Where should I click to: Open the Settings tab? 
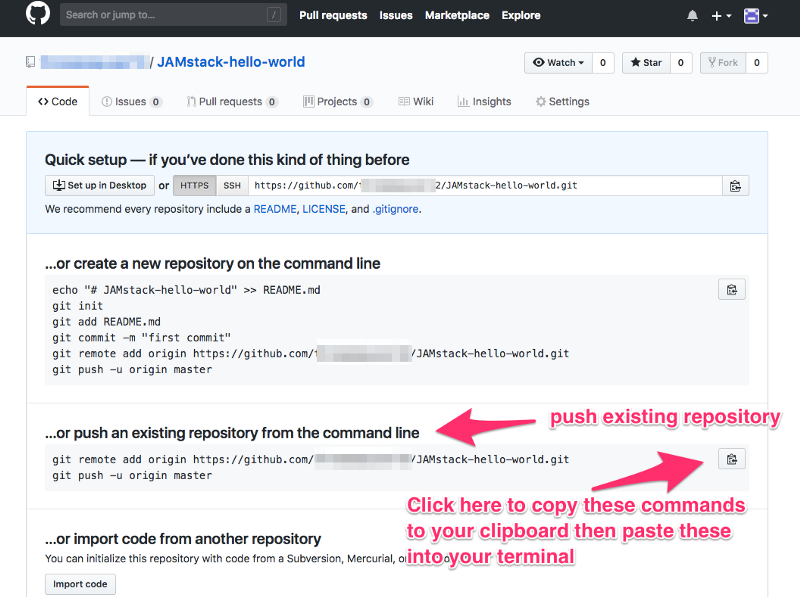click(x=563, y=102)
